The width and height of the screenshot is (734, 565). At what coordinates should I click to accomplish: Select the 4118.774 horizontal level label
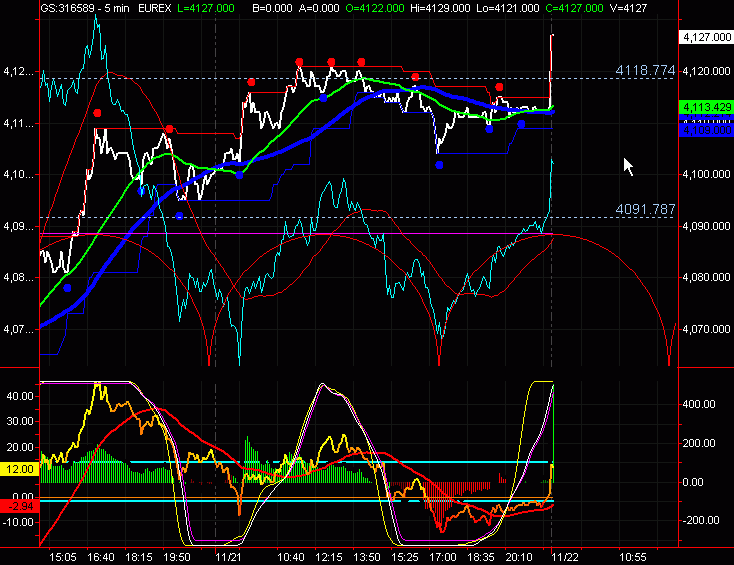tap(645, 71)
